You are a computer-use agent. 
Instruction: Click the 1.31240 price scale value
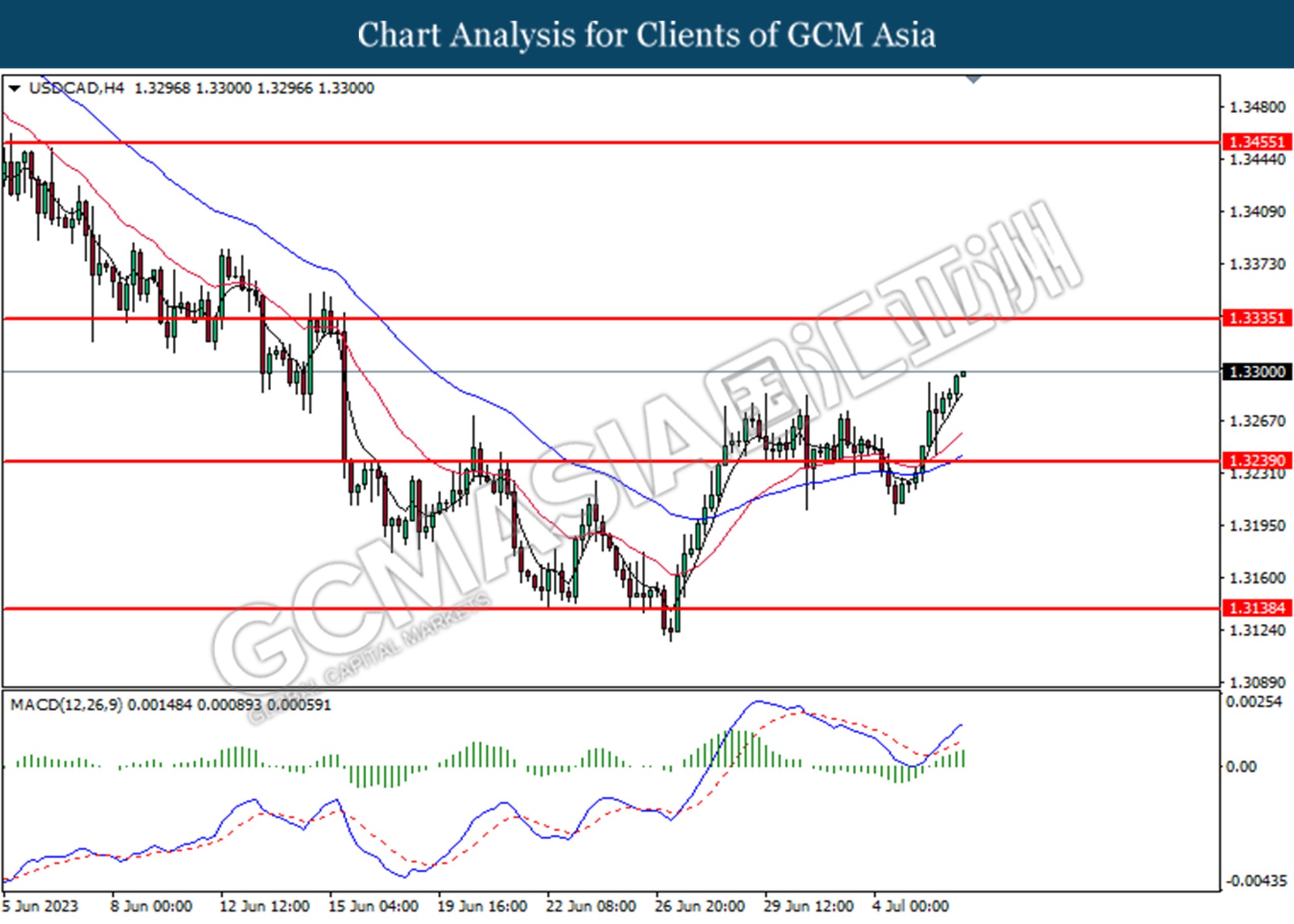click(1257, 630)
